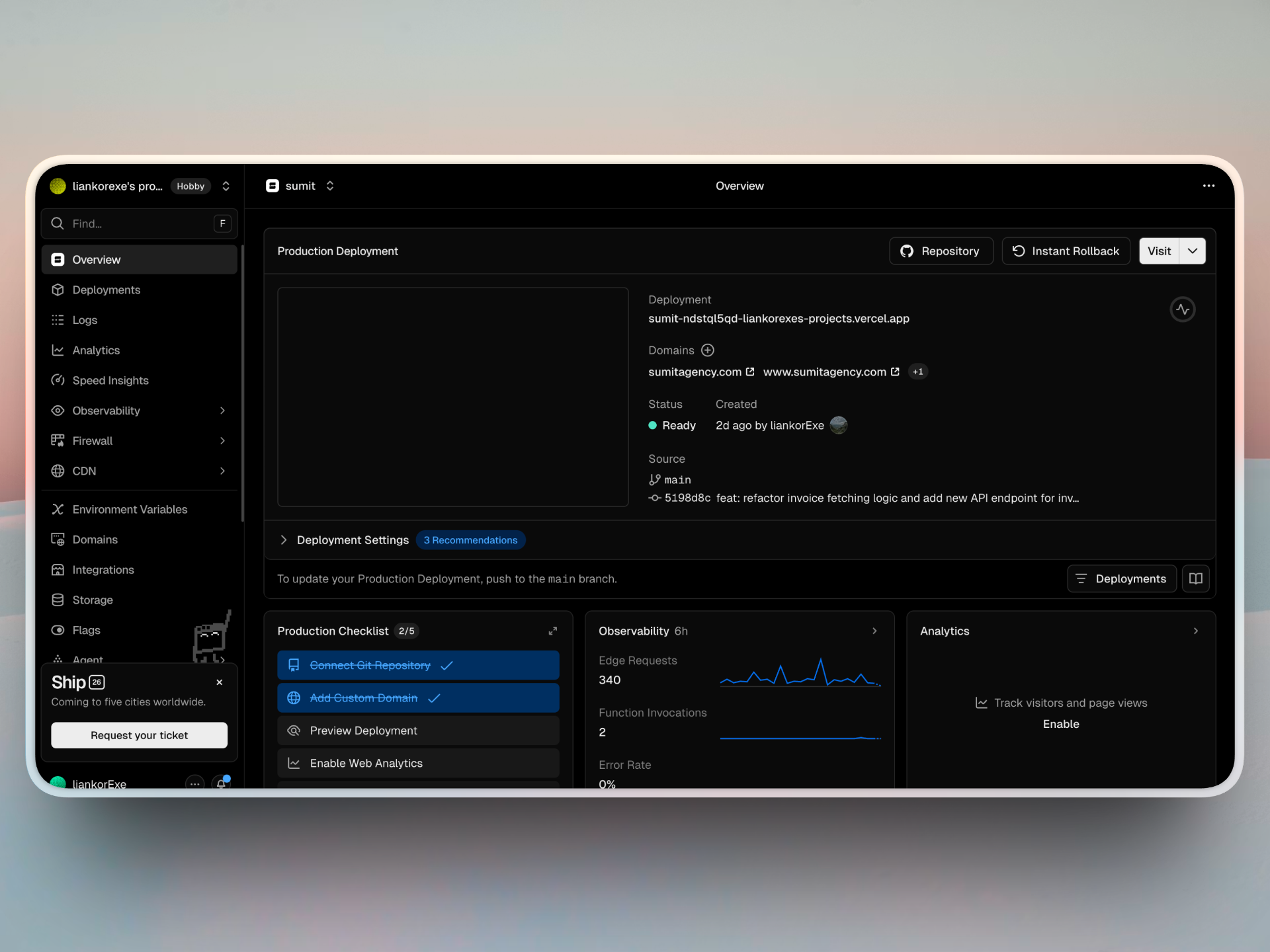Click the completed Connect Git Repository checklist item

click(419, 665)
